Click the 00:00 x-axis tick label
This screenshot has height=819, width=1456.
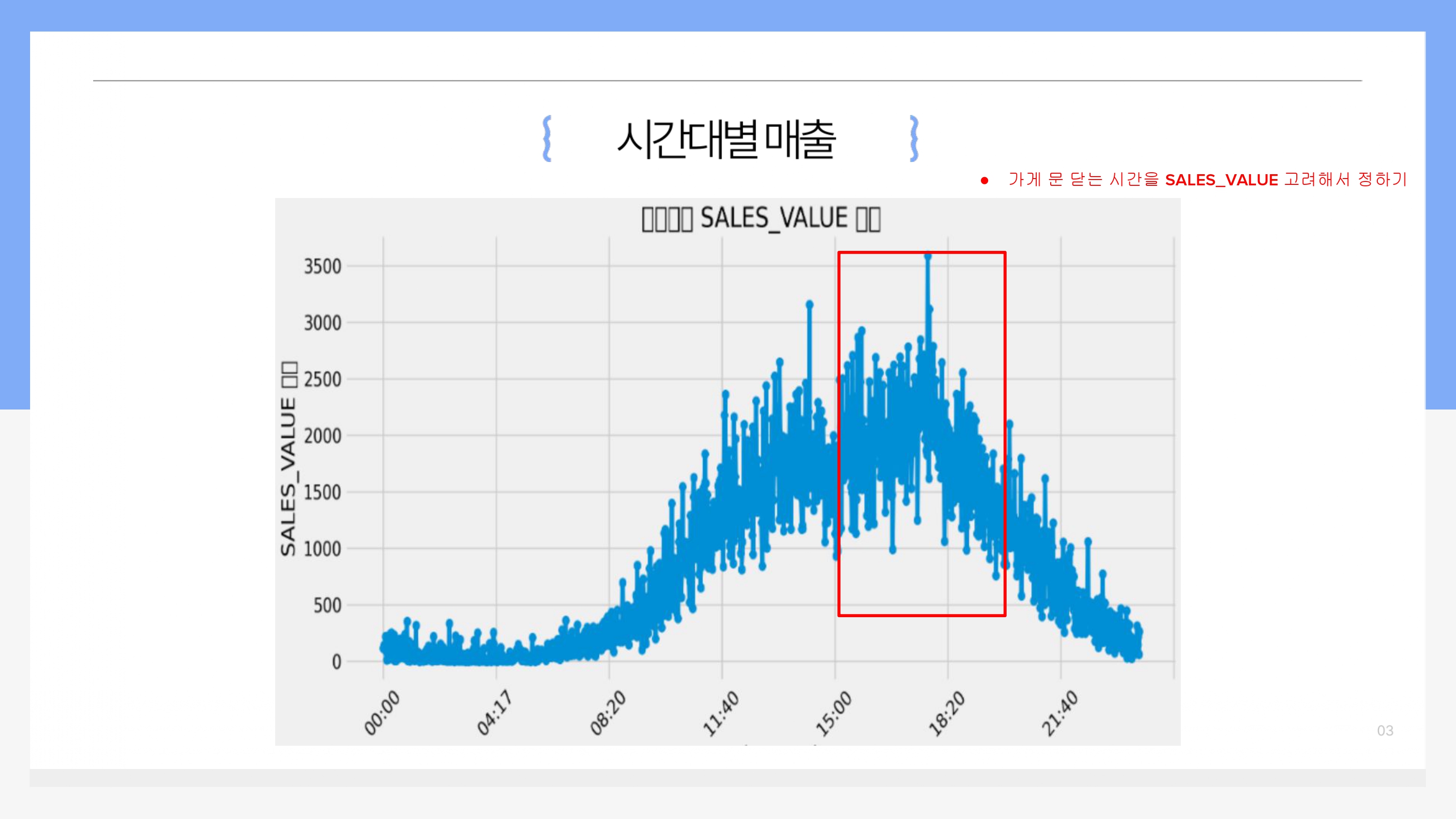[x=381, y=714]
